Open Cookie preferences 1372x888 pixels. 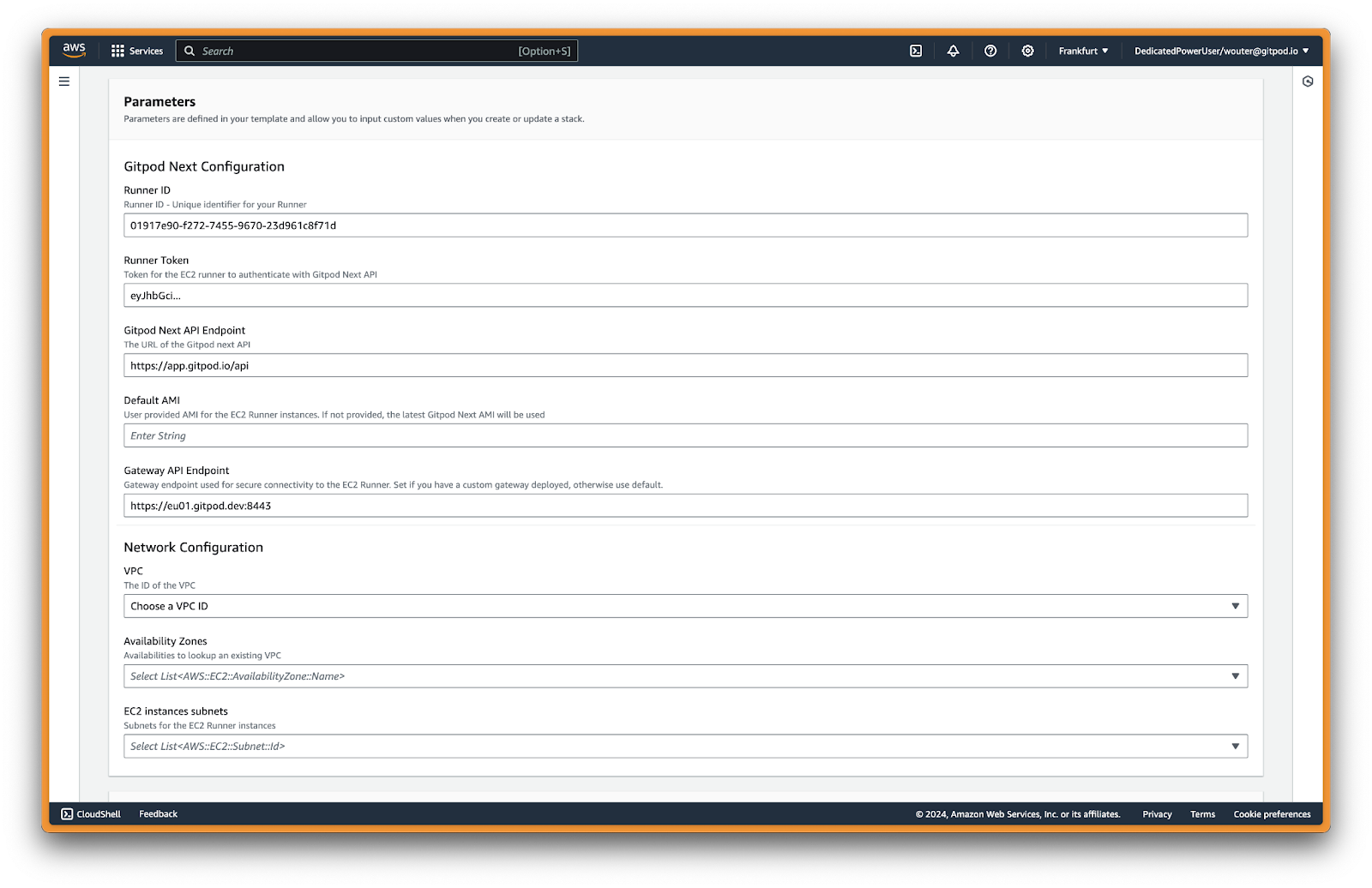tap(1272, 814)
